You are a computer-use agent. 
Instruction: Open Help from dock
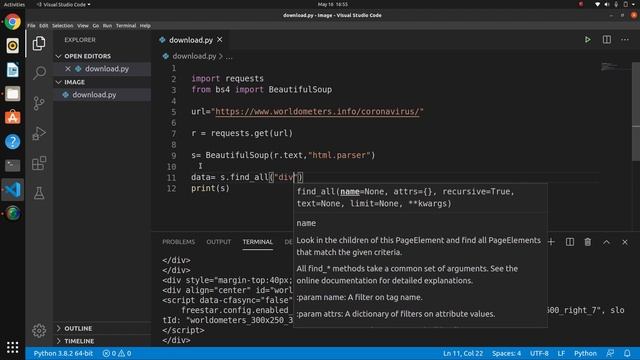[x=13, y=142]
